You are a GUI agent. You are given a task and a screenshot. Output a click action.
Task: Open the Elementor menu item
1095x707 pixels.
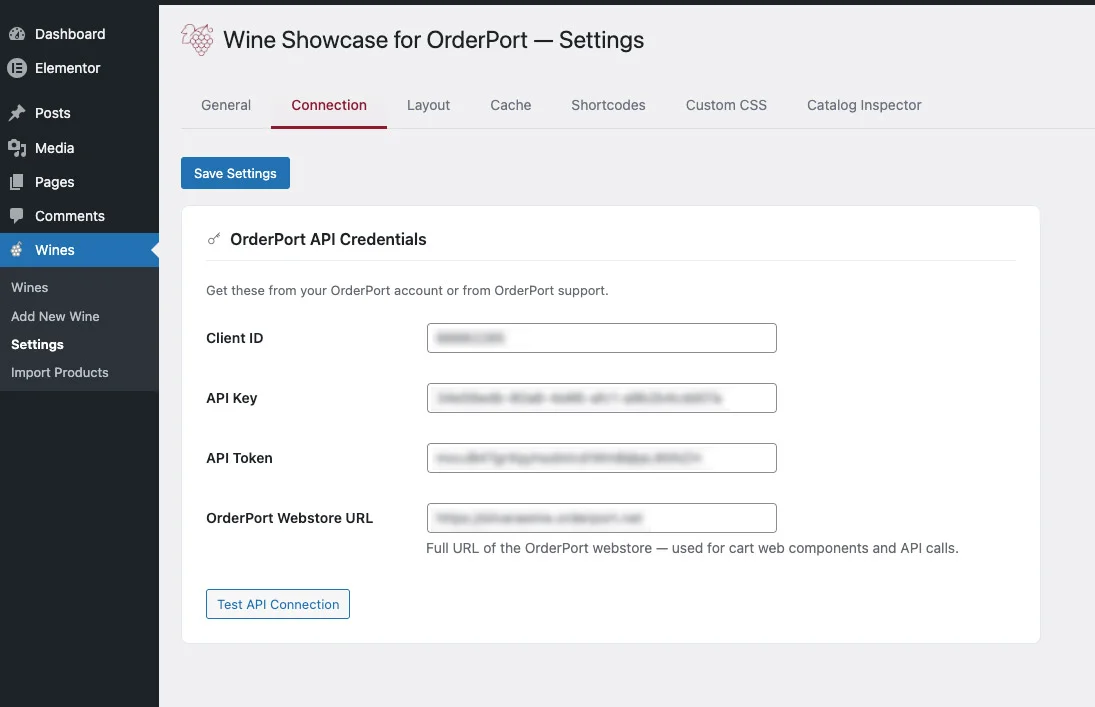[x=80, y=68]
